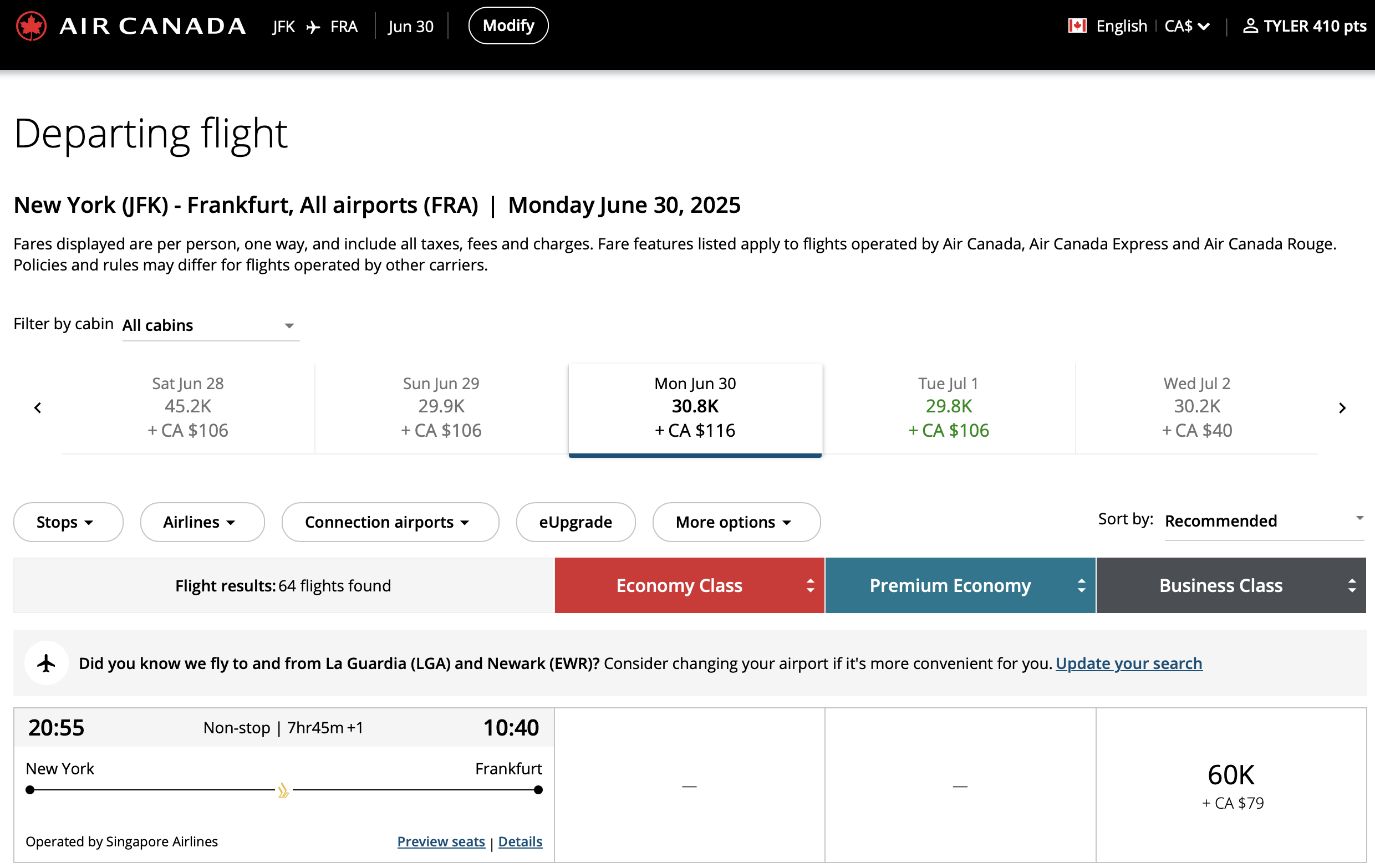
Task: Click the Singapore Airlines logo on the flight line
Action: (283, 790)
